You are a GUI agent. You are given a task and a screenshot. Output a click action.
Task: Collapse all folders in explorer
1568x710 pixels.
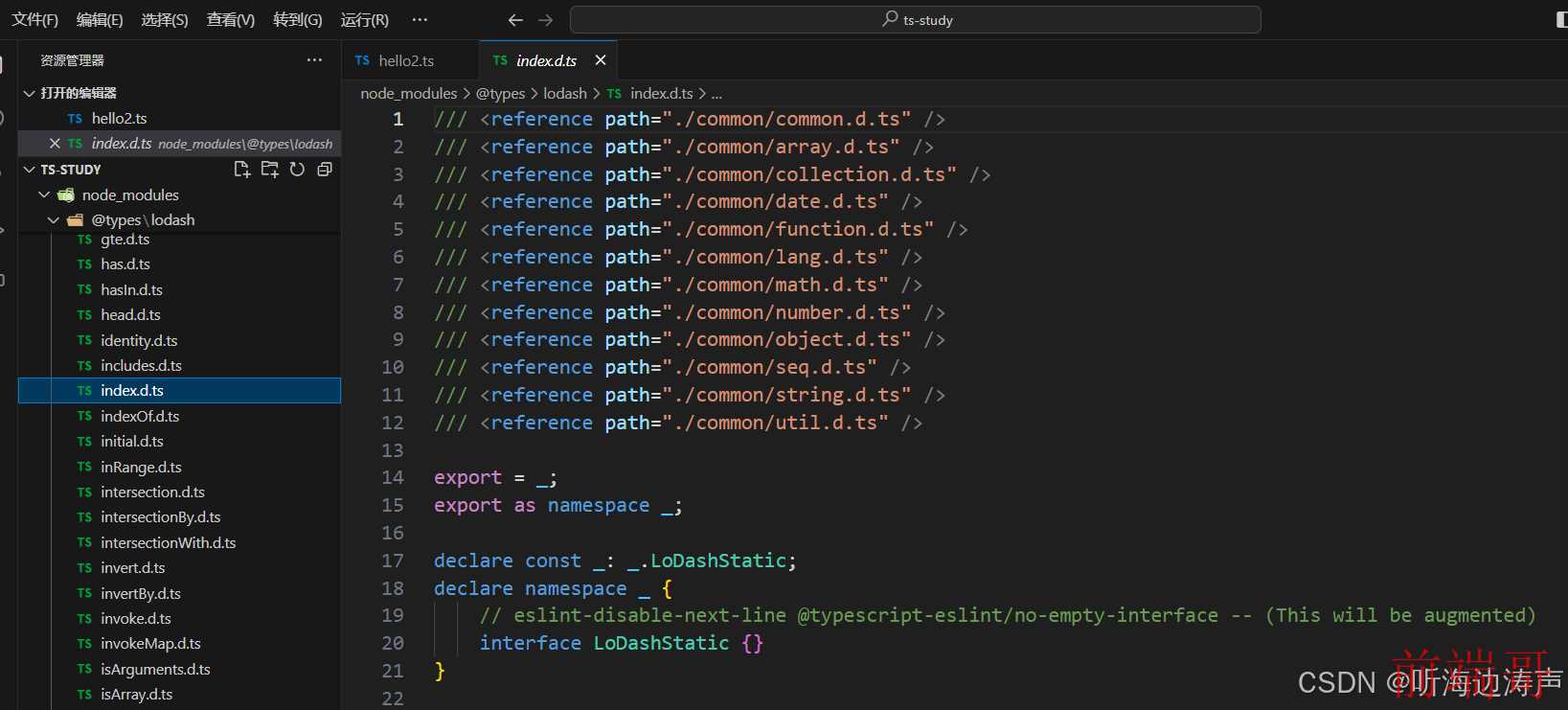coord(325,169)
